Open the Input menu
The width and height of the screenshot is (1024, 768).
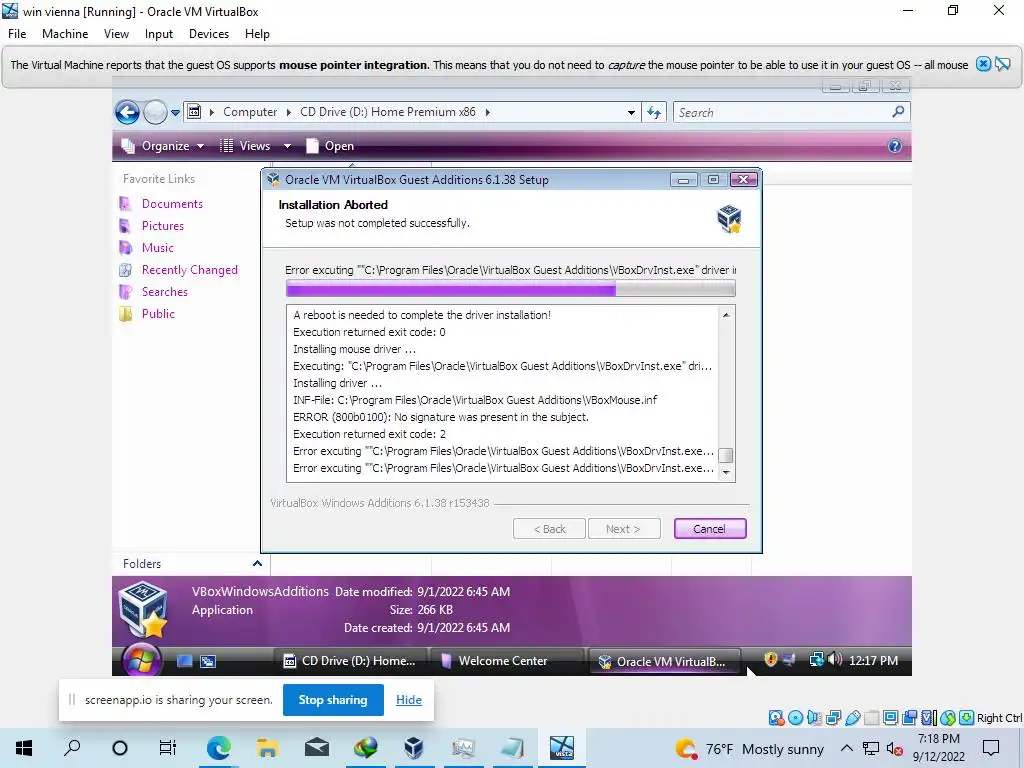(x=159, y=34)
